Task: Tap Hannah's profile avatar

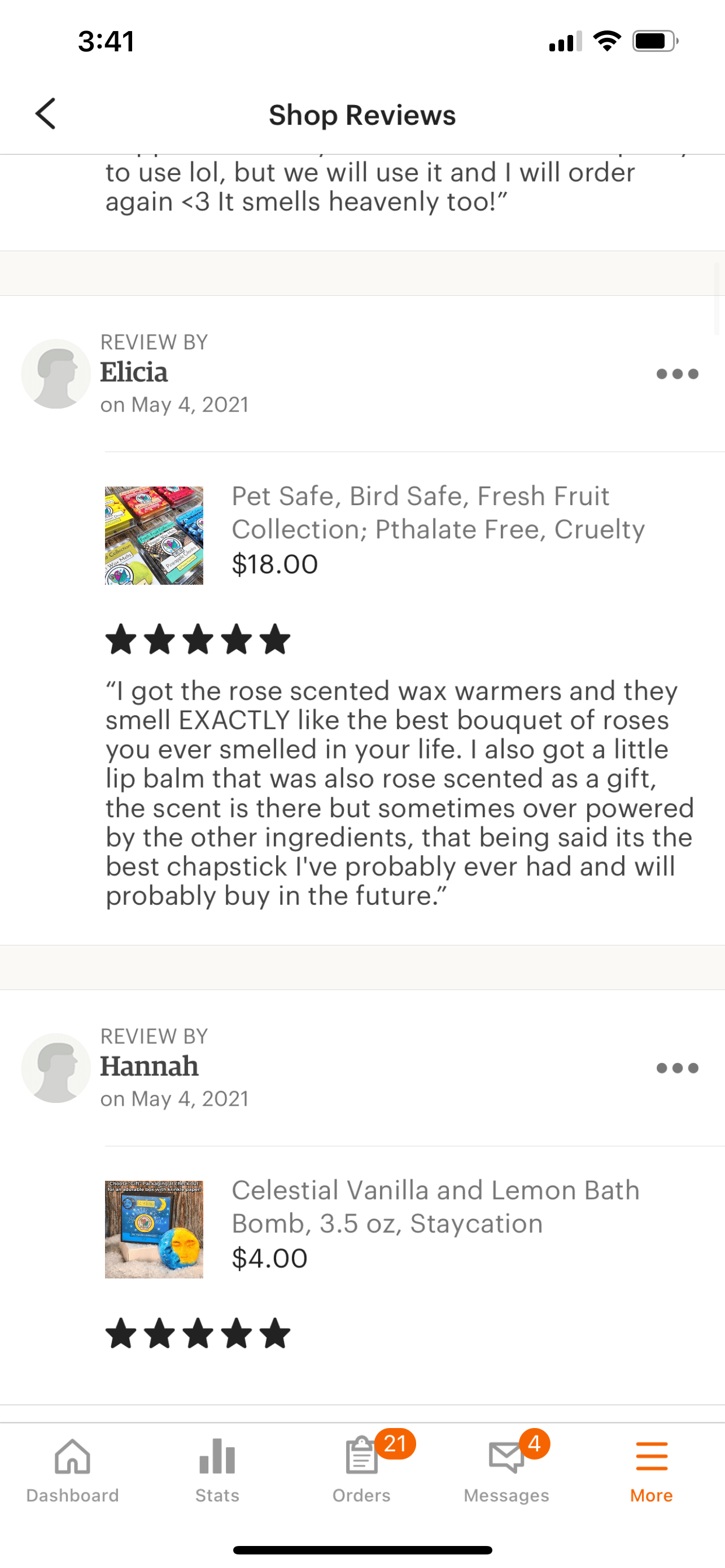Action: 56,1068
